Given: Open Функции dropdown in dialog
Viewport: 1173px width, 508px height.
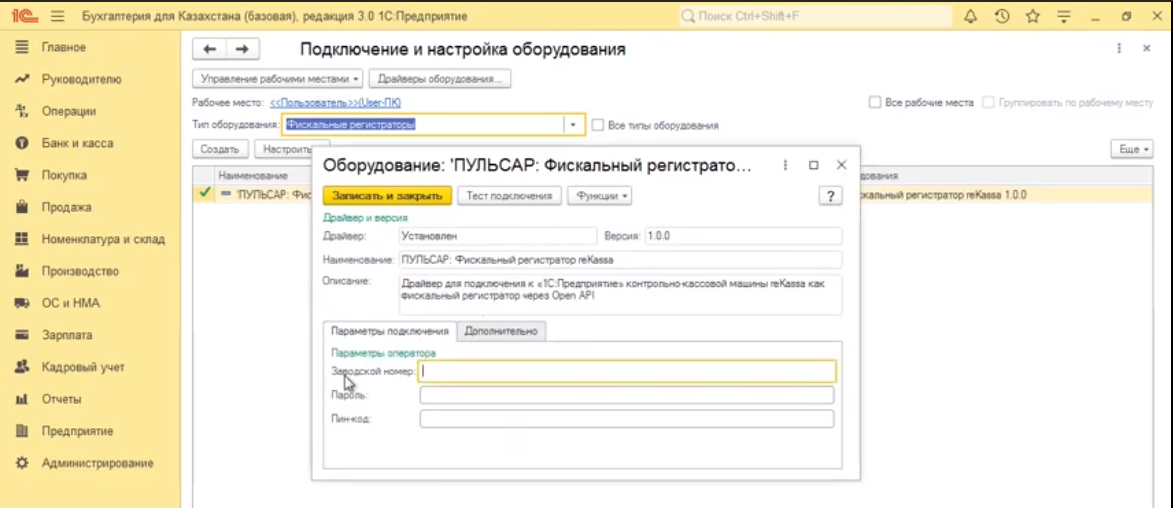Looking at the screenshot, I should [600, 195].
